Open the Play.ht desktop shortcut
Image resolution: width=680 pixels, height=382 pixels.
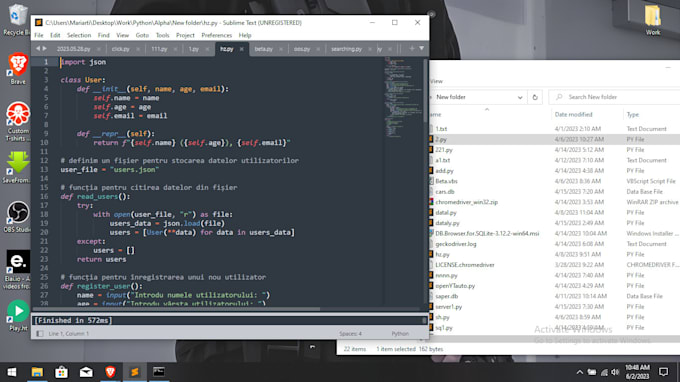pyautogui.click(x=18, y=315)
